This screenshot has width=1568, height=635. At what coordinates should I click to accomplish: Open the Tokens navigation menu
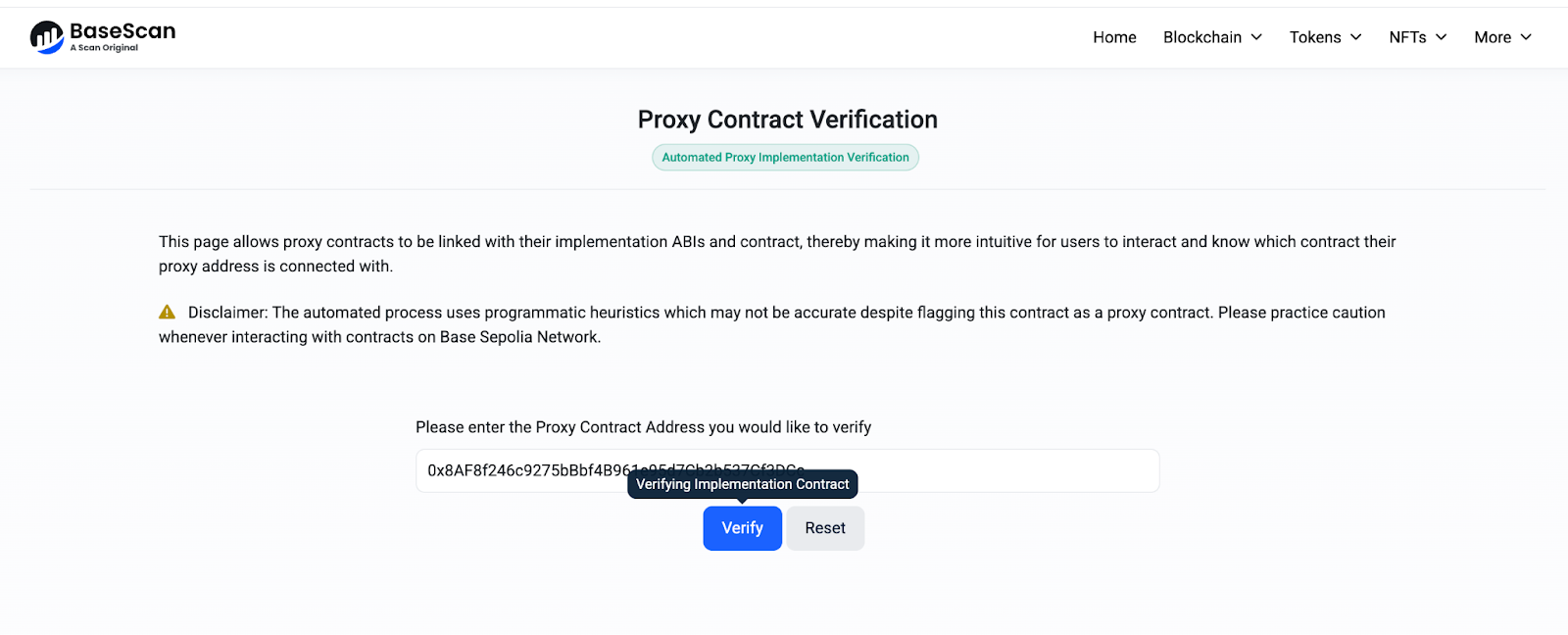pos(1314,37)
